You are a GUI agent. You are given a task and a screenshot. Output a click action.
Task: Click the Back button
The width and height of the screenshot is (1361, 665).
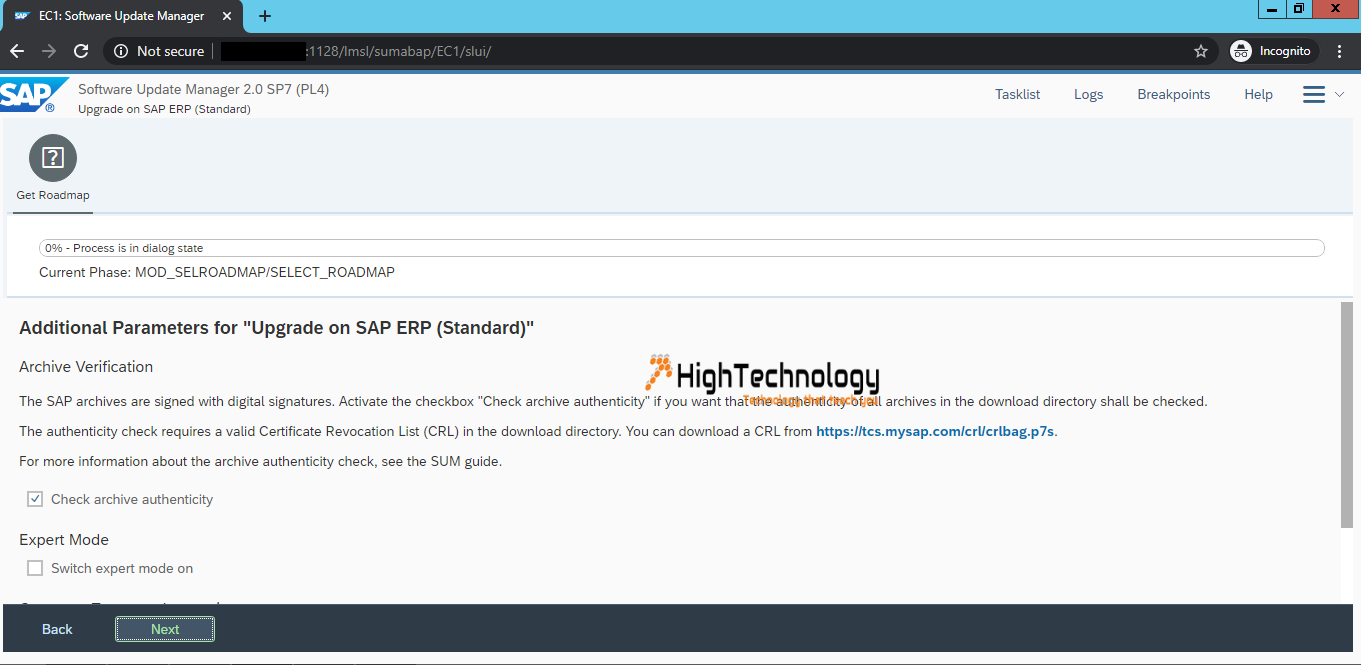coord(57,629)
